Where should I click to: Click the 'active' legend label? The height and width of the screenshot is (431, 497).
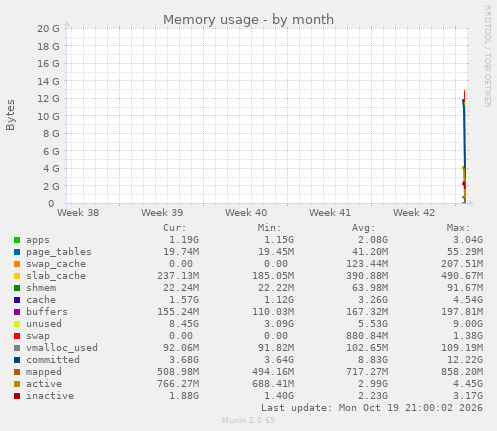[44, 384]
